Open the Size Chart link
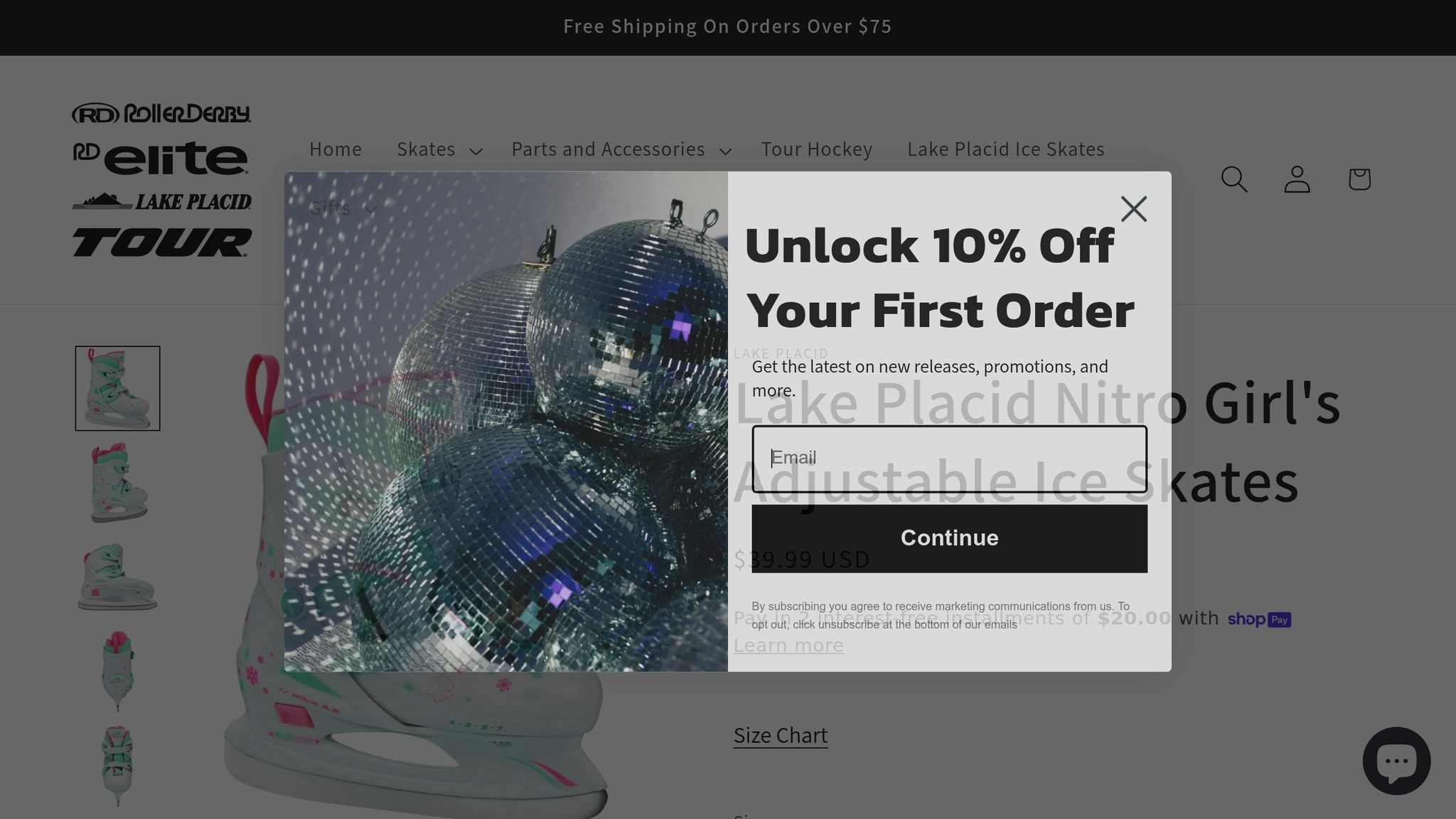The width and height of the screenshot is (1456, 819). (780, 735)
